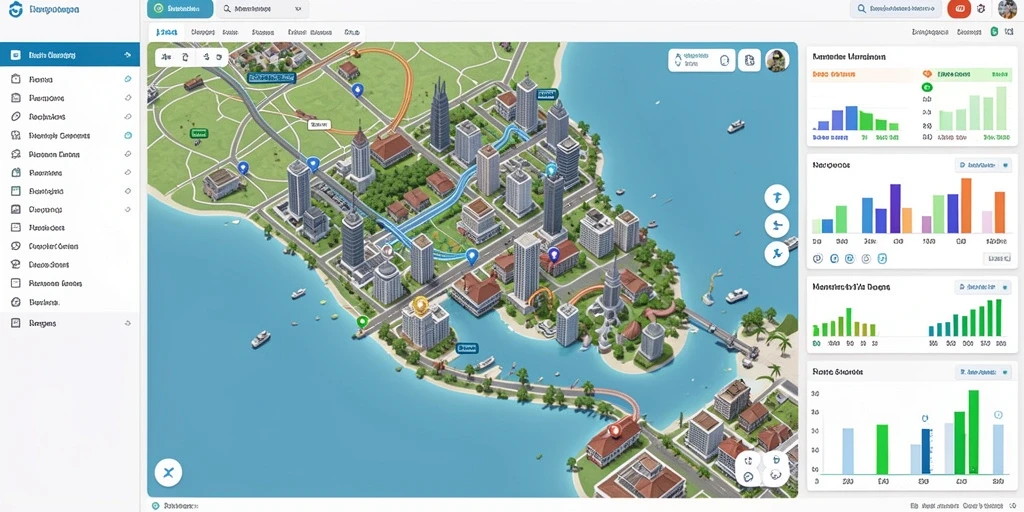
Task: Click the middle round button on the map's right edge
Action: [776, 225]
